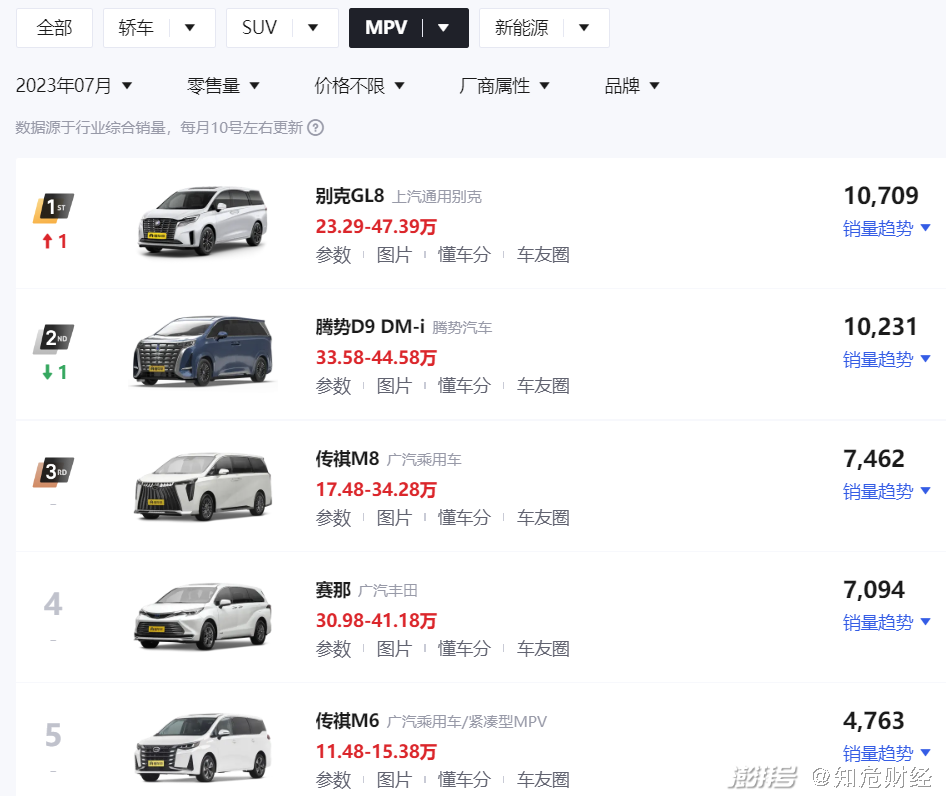Open 懂车分 for 赛那

tap(464, 649)
